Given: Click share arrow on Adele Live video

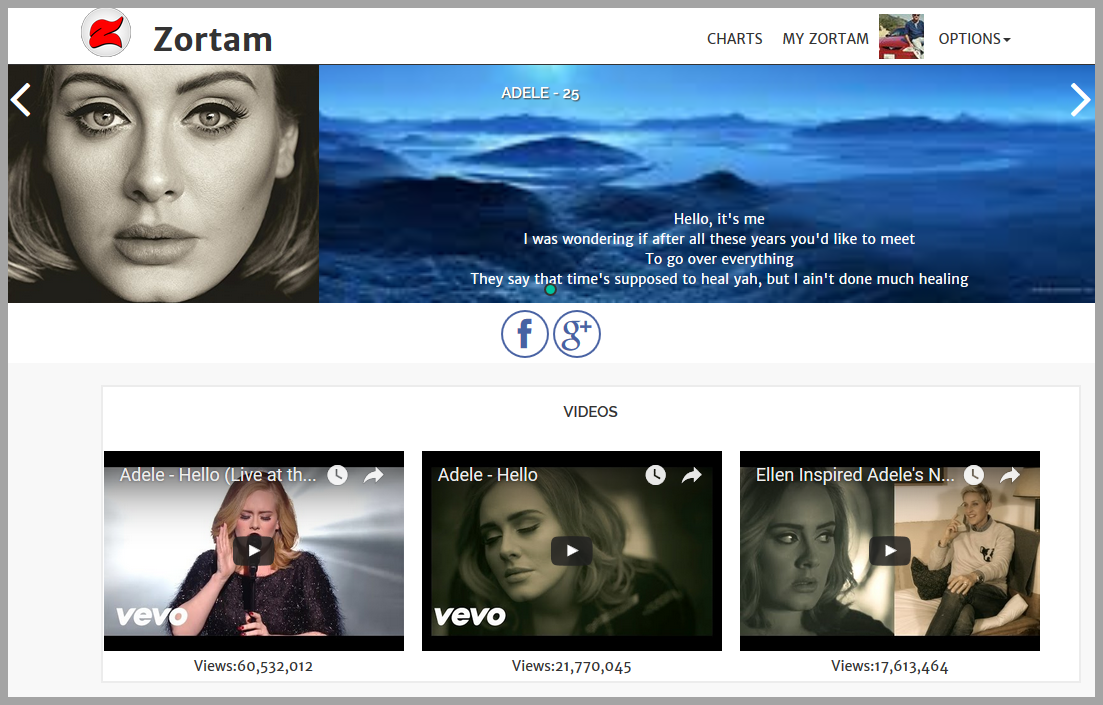Looking at the screenshot, I should 374,475.
